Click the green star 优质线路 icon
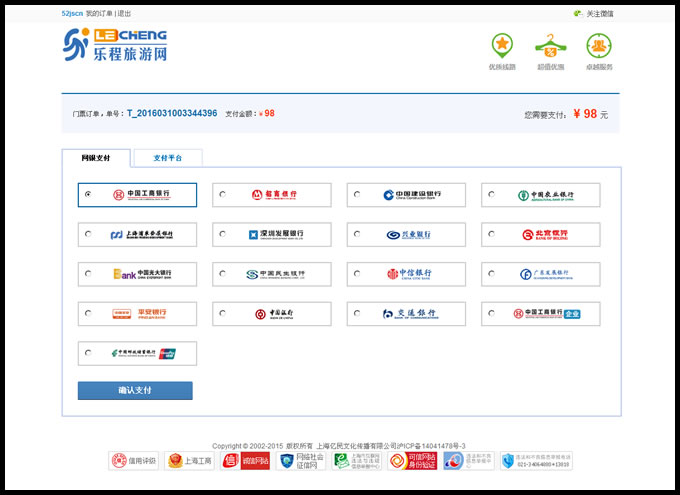680x495 pixels. coord(502,45)
